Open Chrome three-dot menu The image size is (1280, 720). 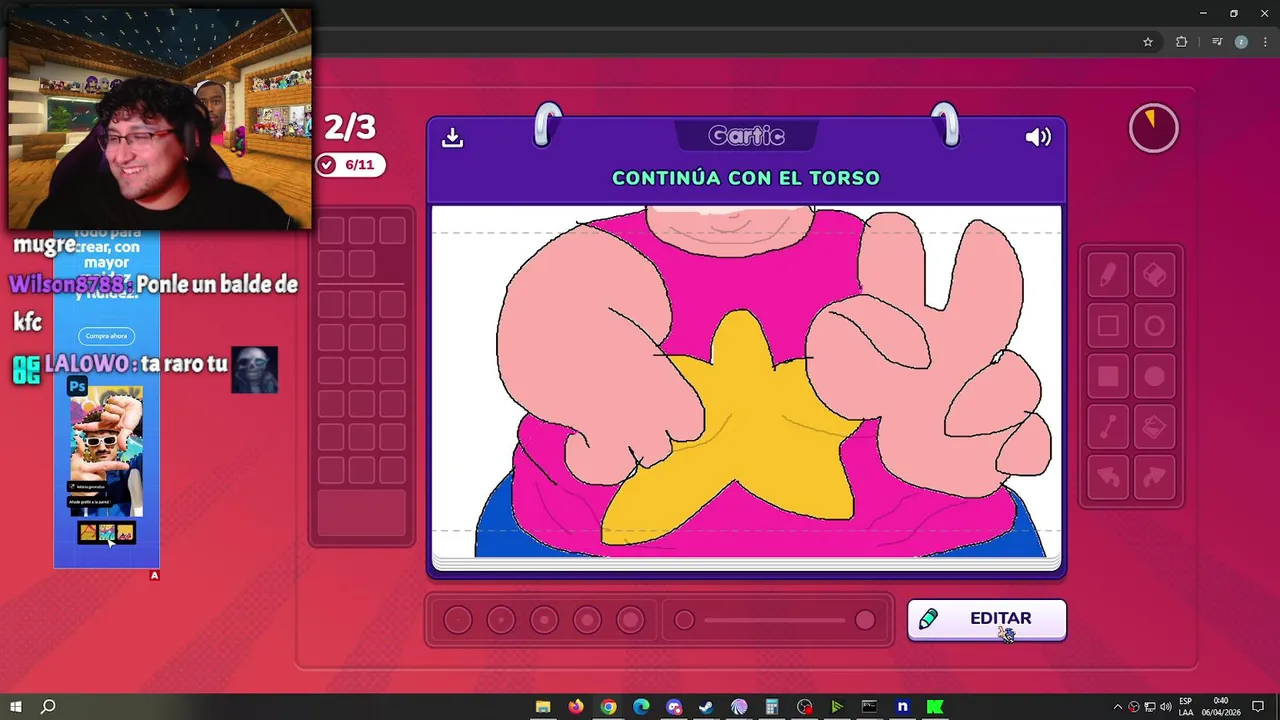click(x=1265, y=42)
